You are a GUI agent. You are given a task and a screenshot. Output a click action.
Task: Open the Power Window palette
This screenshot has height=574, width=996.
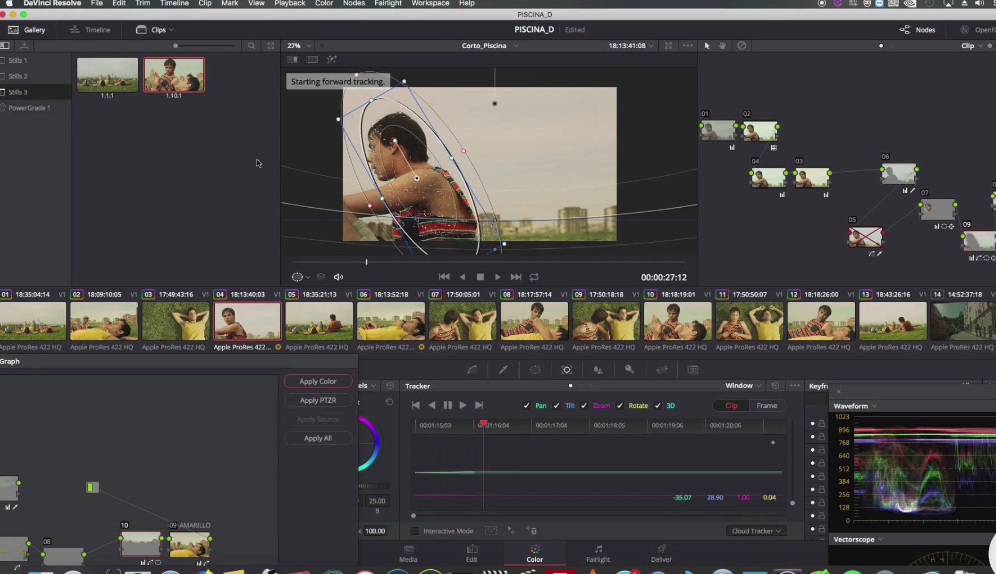point(535,369)
